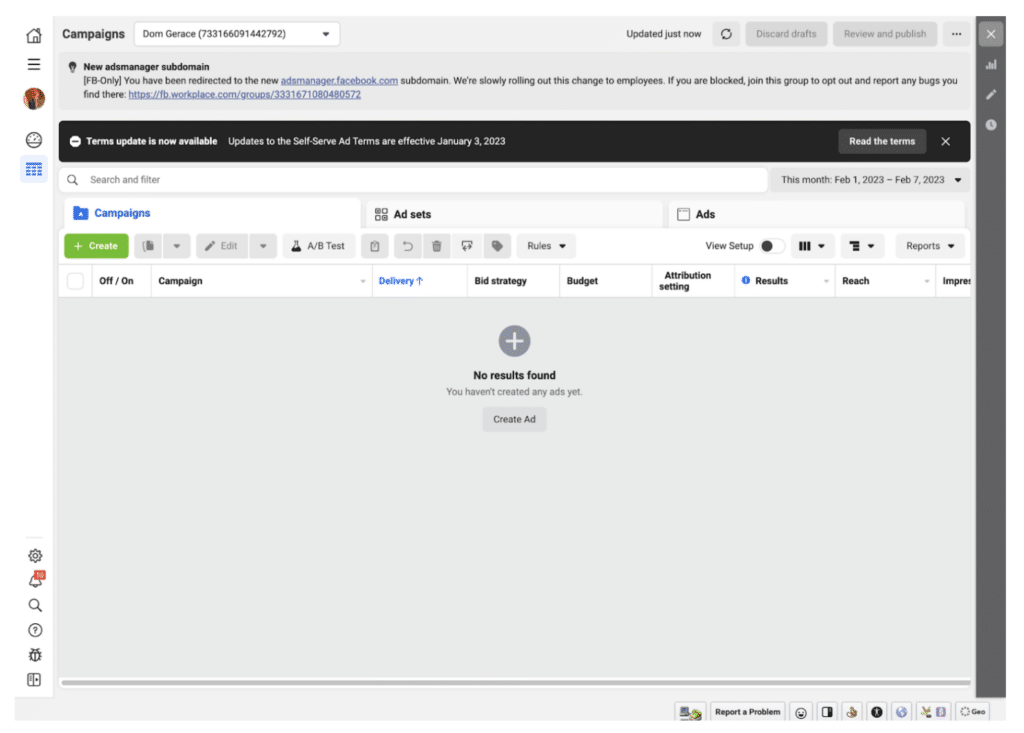Click the Bid strategy column header
The height and width of the screenshot is (733, 1024).
click(x=500, y=281)
